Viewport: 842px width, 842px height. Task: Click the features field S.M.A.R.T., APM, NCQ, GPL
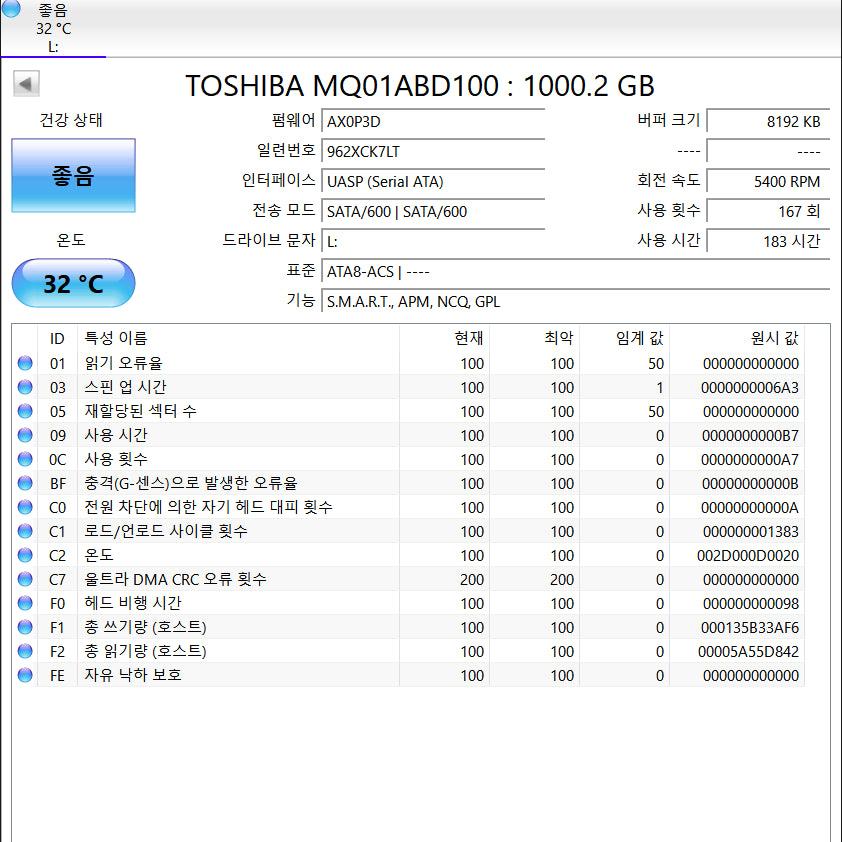(x=576, y=302)
